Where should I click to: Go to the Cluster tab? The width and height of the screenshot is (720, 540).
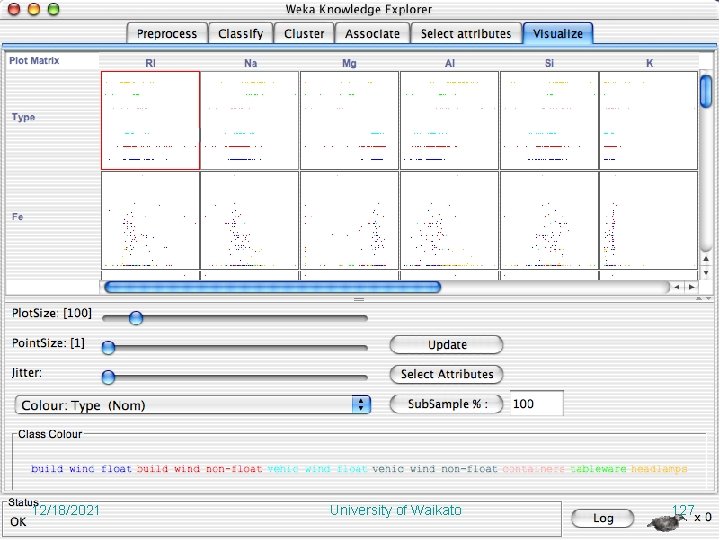point(304,34)
